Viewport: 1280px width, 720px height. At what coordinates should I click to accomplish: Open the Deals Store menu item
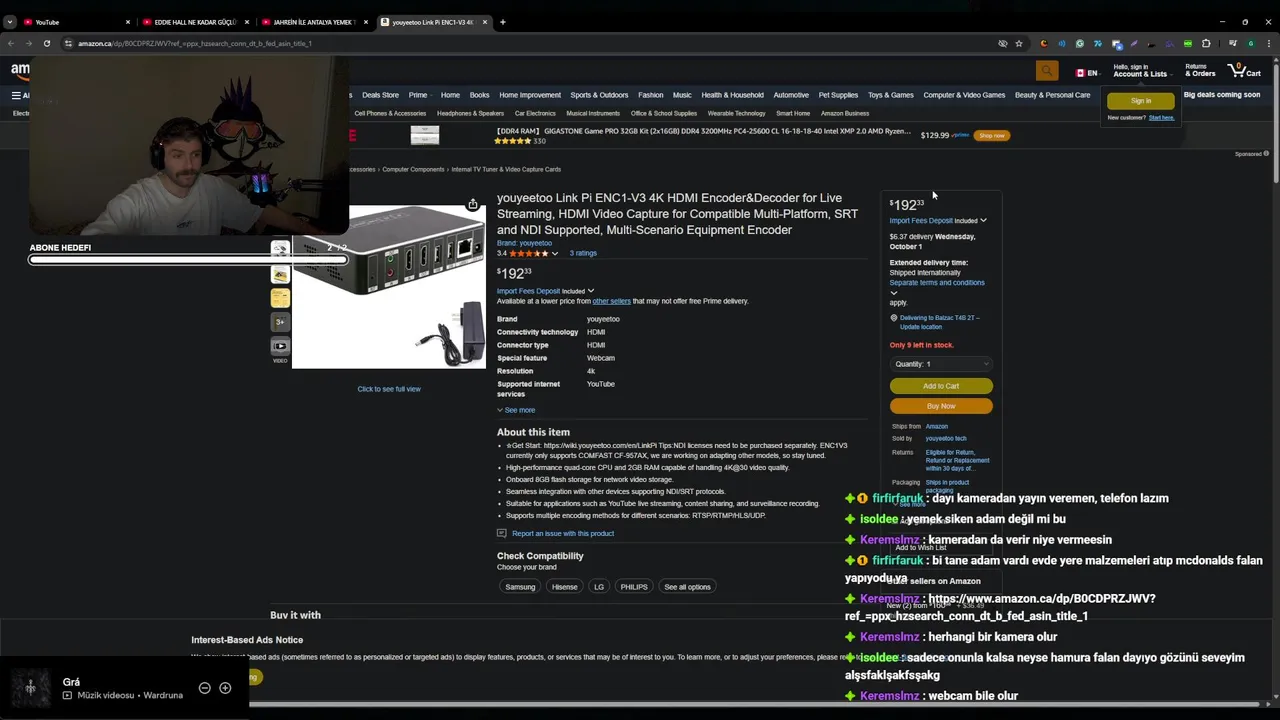380,95
